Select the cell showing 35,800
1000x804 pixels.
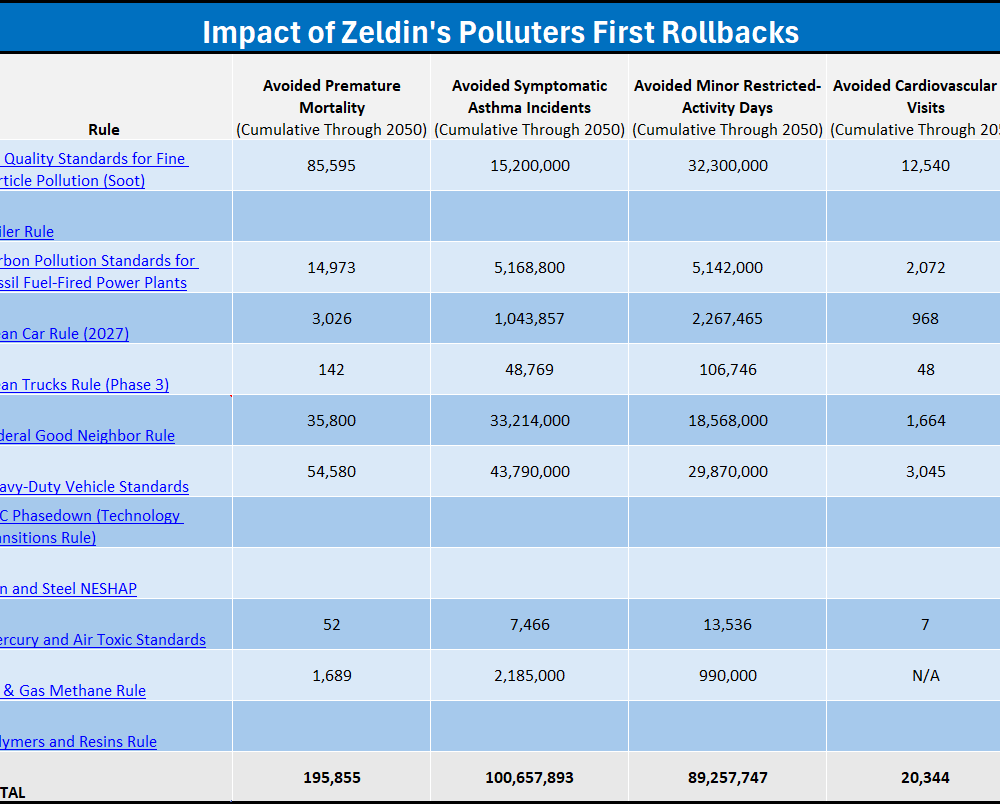coord(332,420)
